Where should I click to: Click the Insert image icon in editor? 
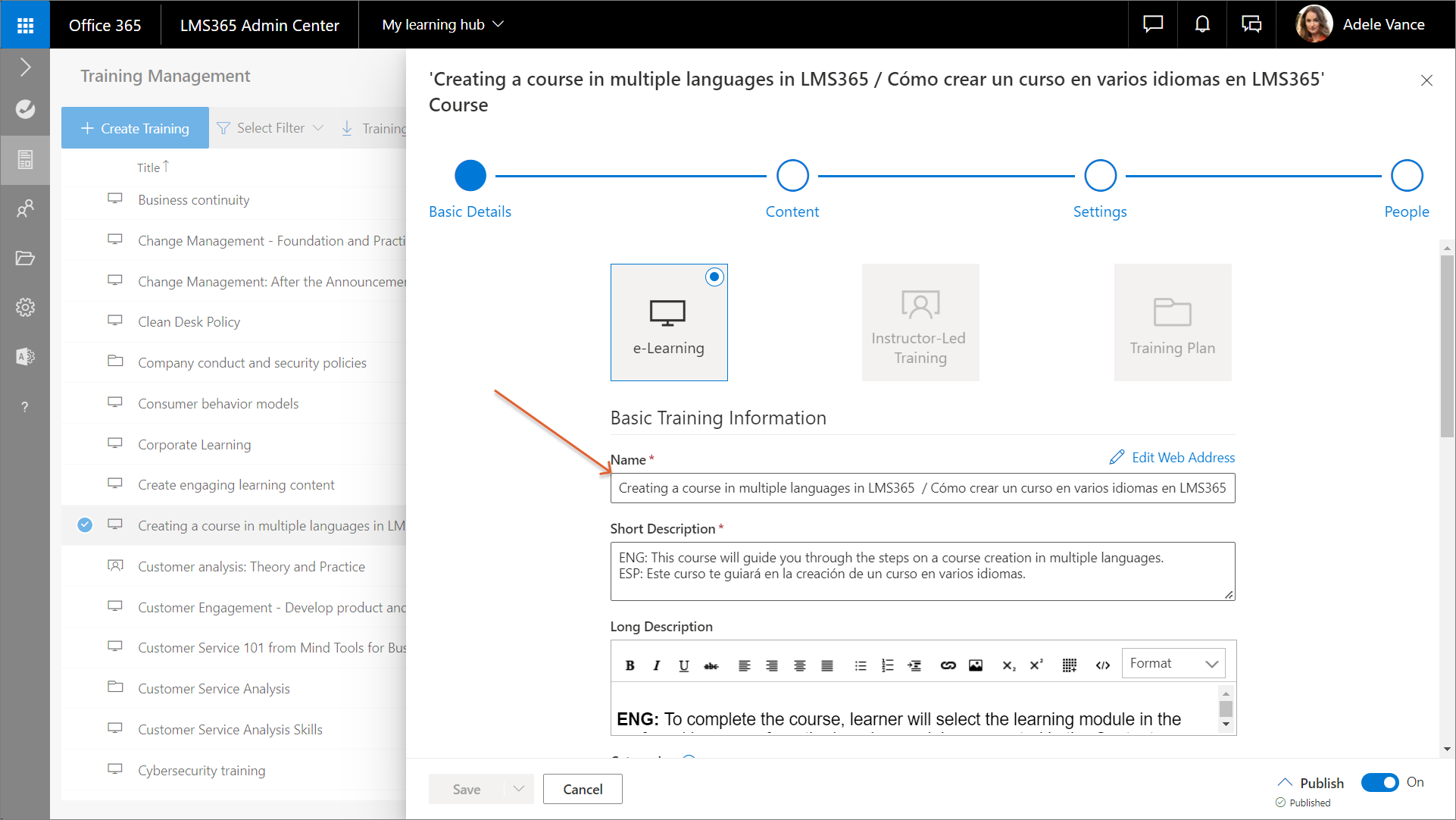point(976,665)
